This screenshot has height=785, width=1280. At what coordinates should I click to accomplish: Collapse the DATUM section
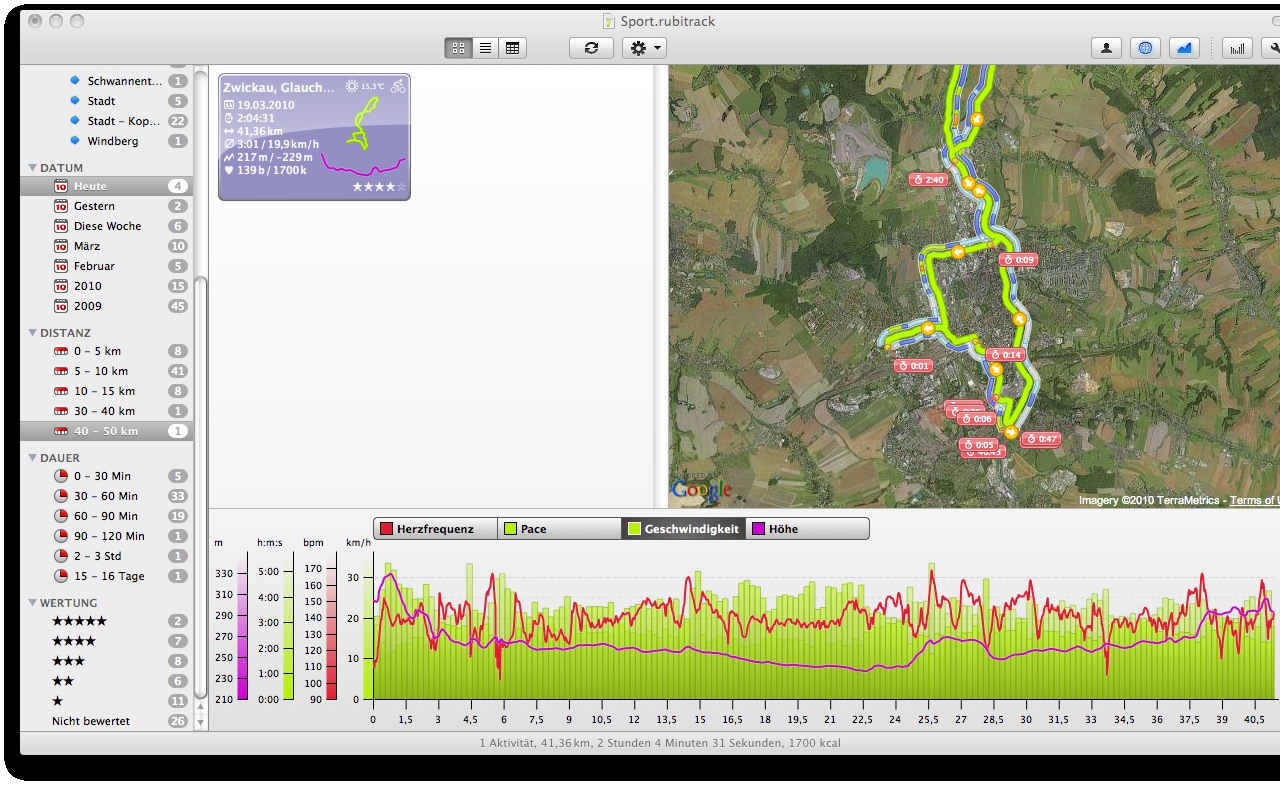[x=32, y=168]
